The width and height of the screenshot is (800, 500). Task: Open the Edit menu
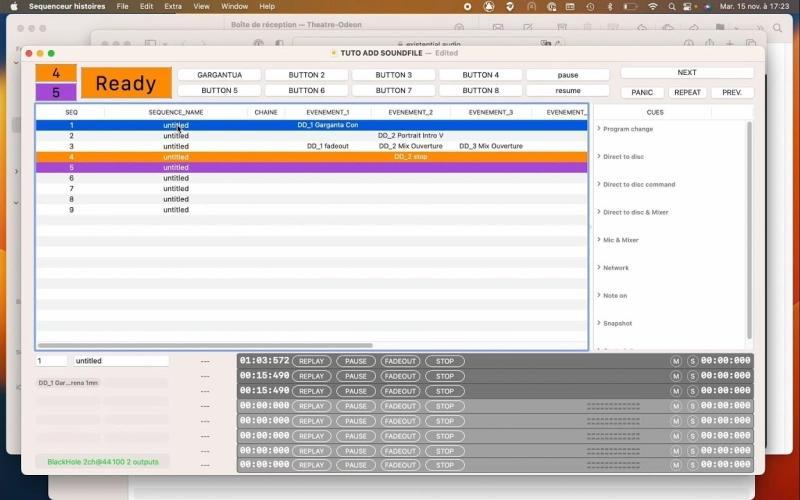(146, 7)
